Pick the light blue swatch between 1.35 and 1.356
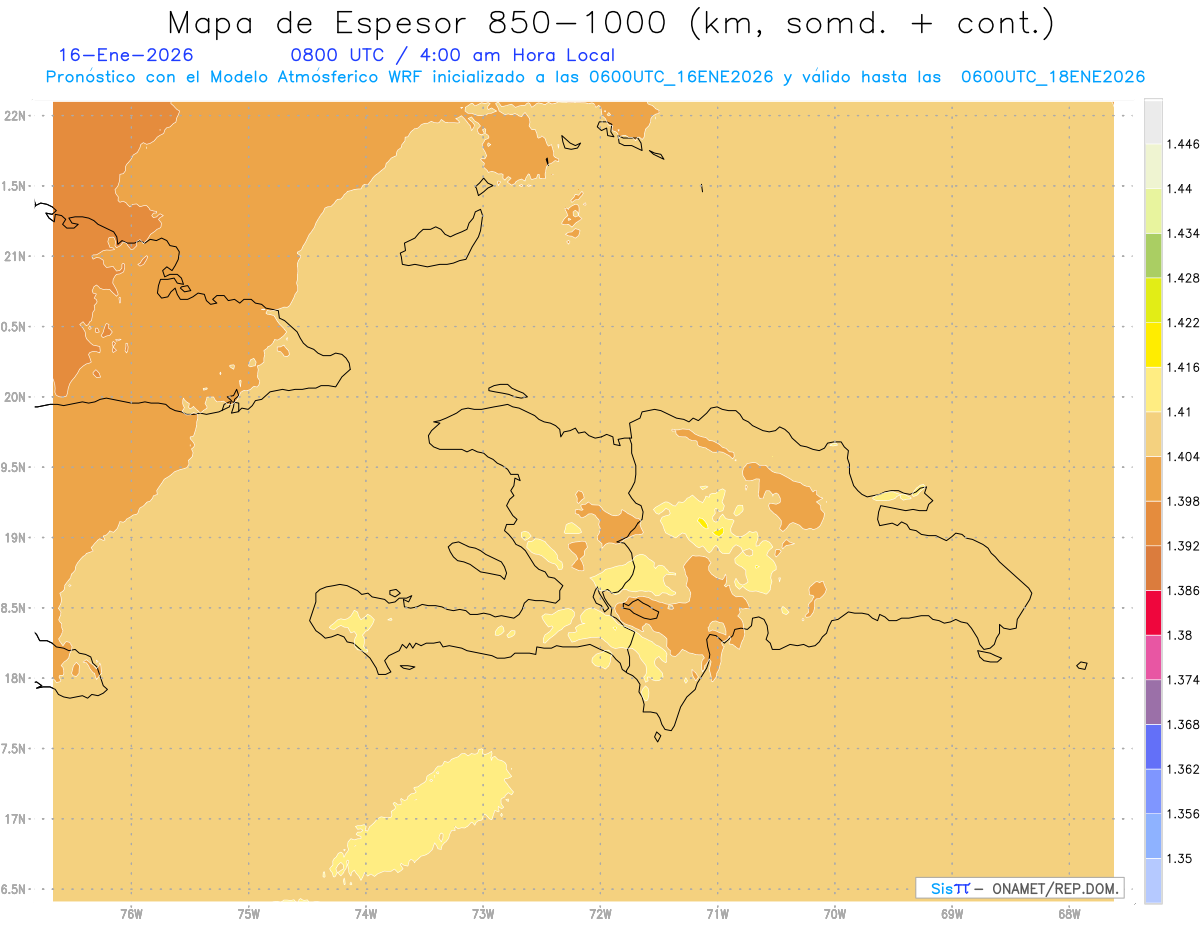Viewport: 1200px width, 927px height. [x=1153, y=836]
